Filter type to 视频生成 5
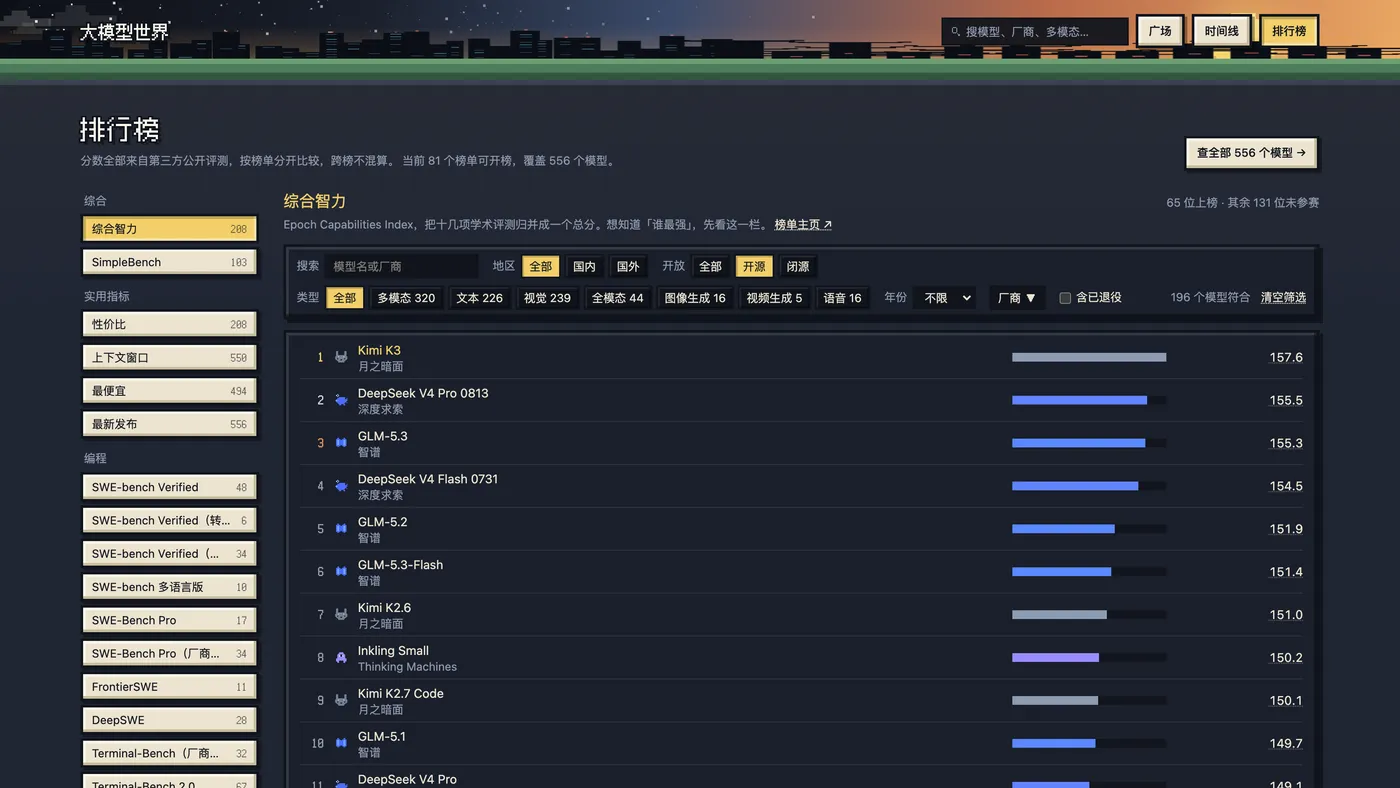Viewport: 1400px width, 788px height. 774,298
